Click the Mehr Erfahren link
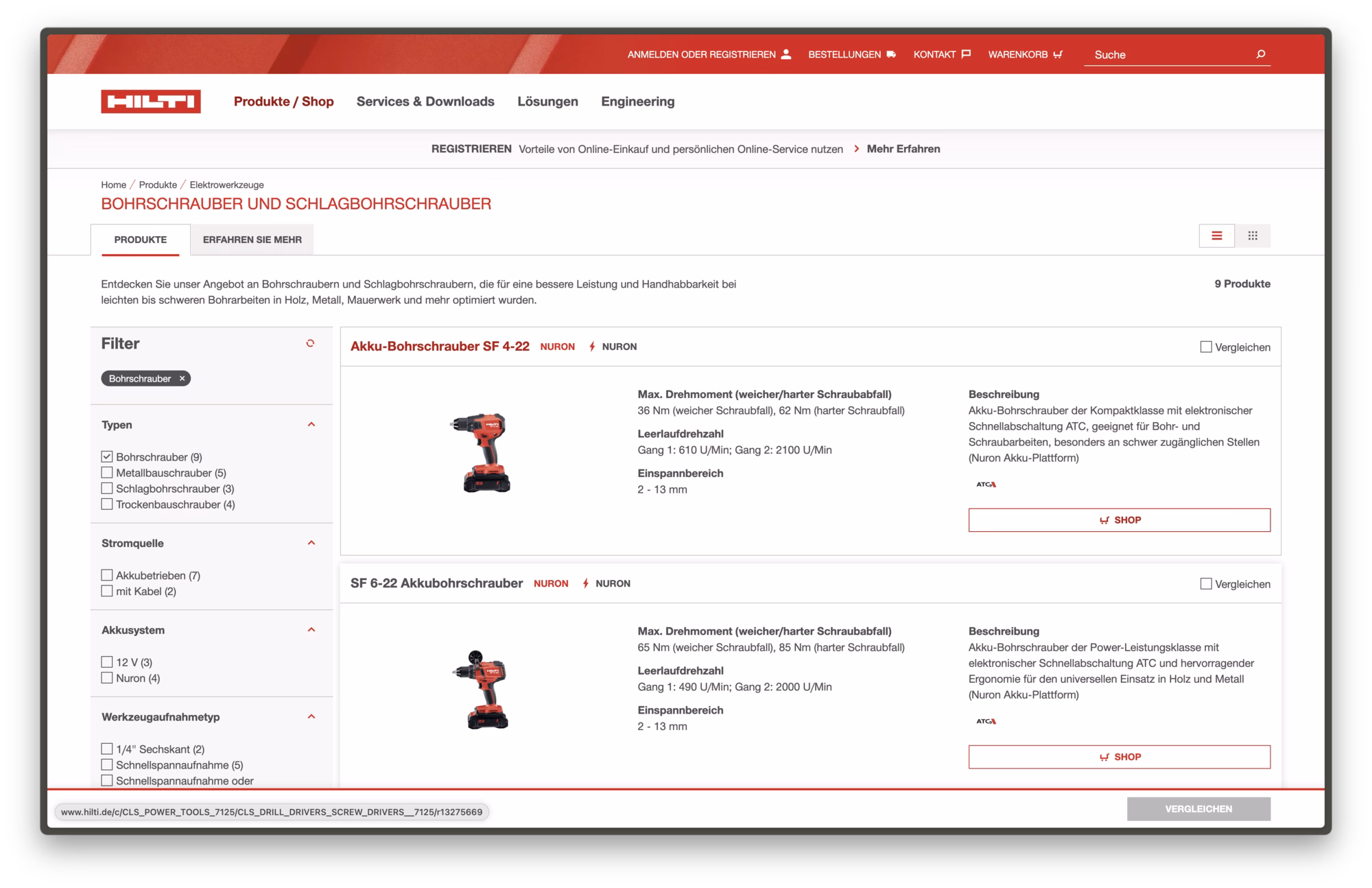 (x=903, y=149)
